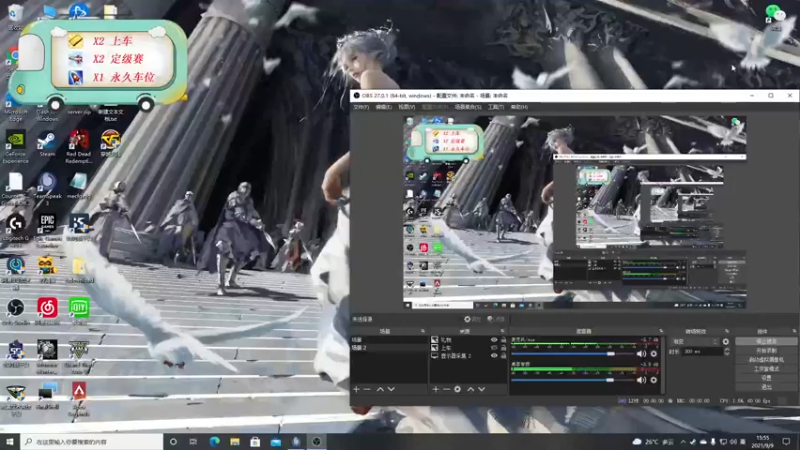Viewport: 800px width, 450px height.
Task: Pop out the 混音器 mixer dock panel
Action: [661, 331]
